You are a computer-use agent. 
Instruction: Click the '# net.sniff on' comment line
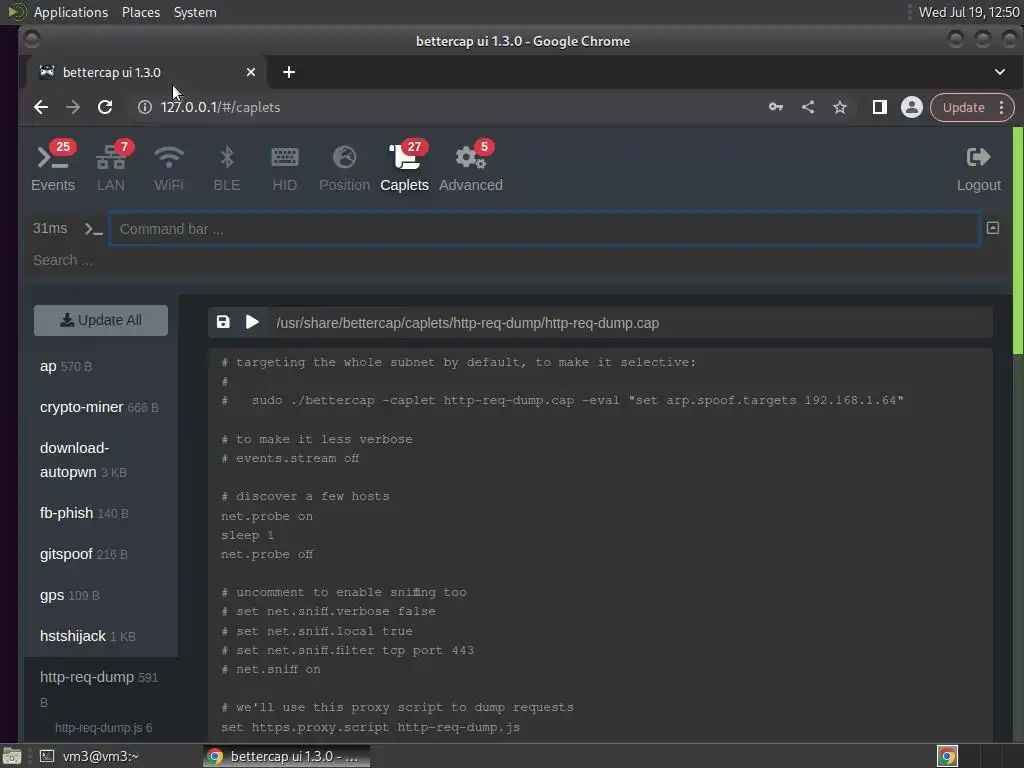tap(270, 669)
